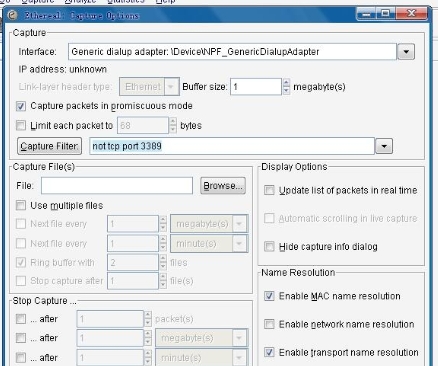This screenshot has width=438, height=366.
Task: Toggle Next file every megabyte(s) checkbox
Action: (21, 224)
